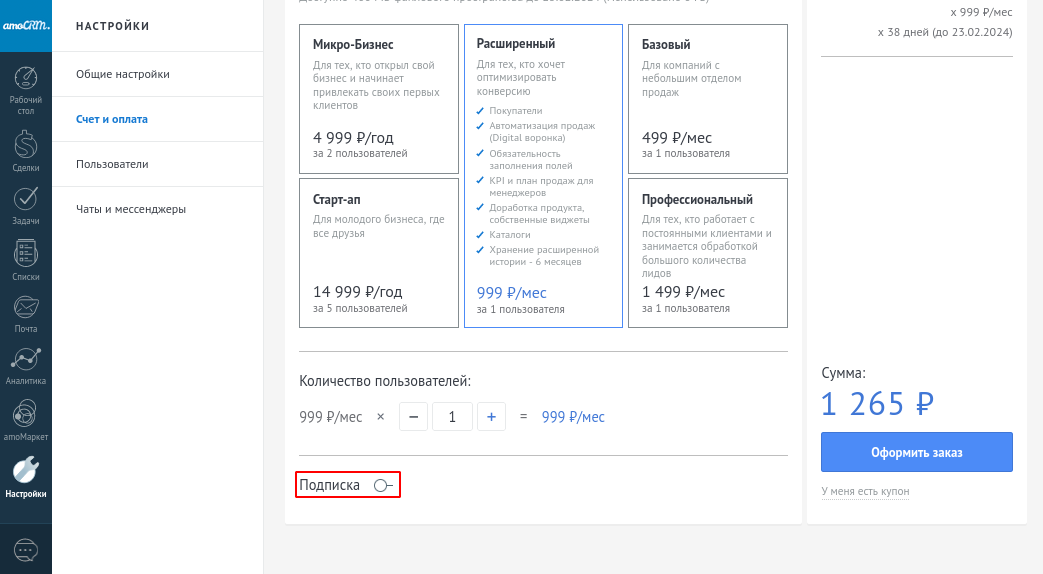Viewport: 1043px width, 574px height.
Task: Open Чаты и мессенджеры menu item
Action: pyautogui.click(x=131, y=209)
